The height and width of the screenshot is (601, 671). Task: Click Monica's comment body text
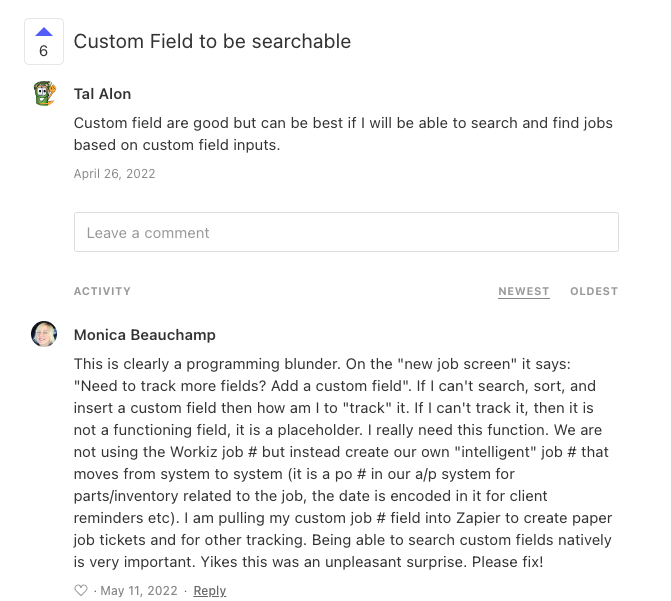coord(343,463)
